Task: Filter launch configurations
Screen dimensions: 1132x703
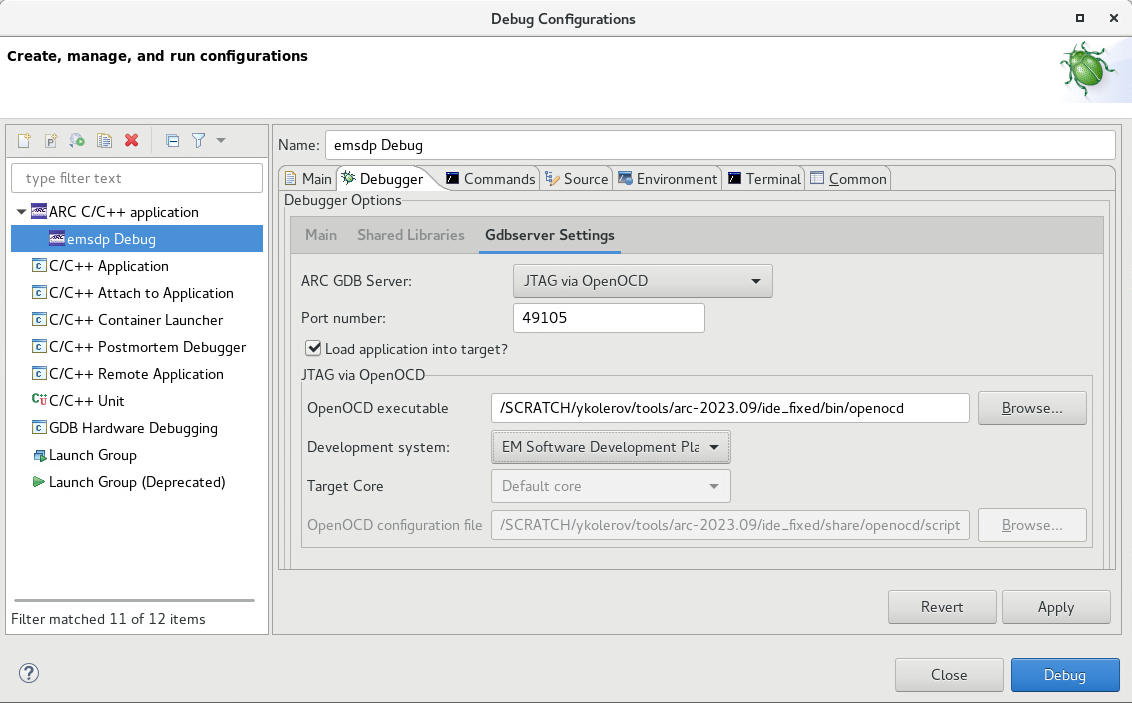Action: click(197, 140)
